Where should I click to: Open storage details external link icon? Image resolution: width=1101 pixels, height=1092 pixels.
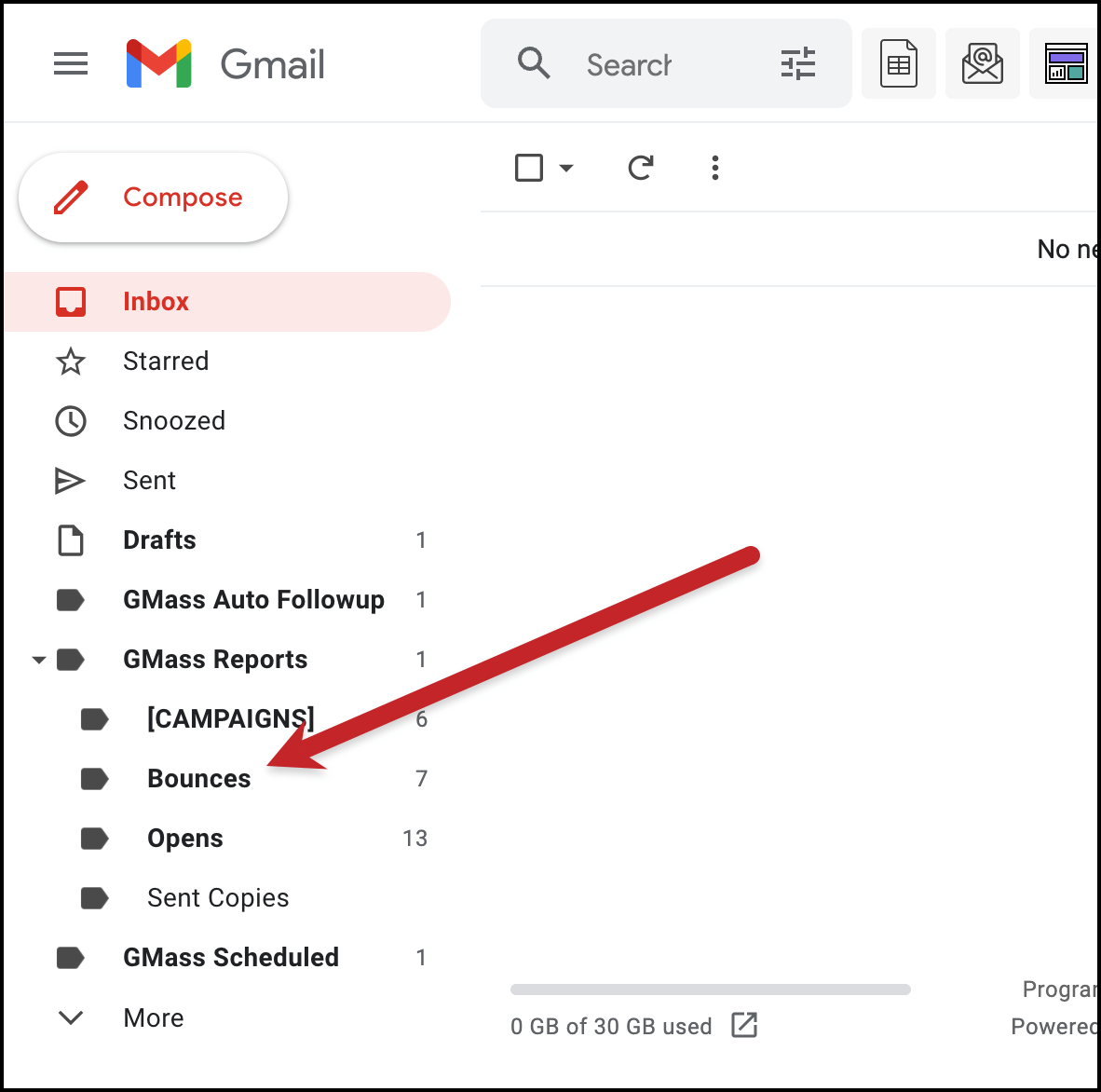click(x=744, y=1025)
